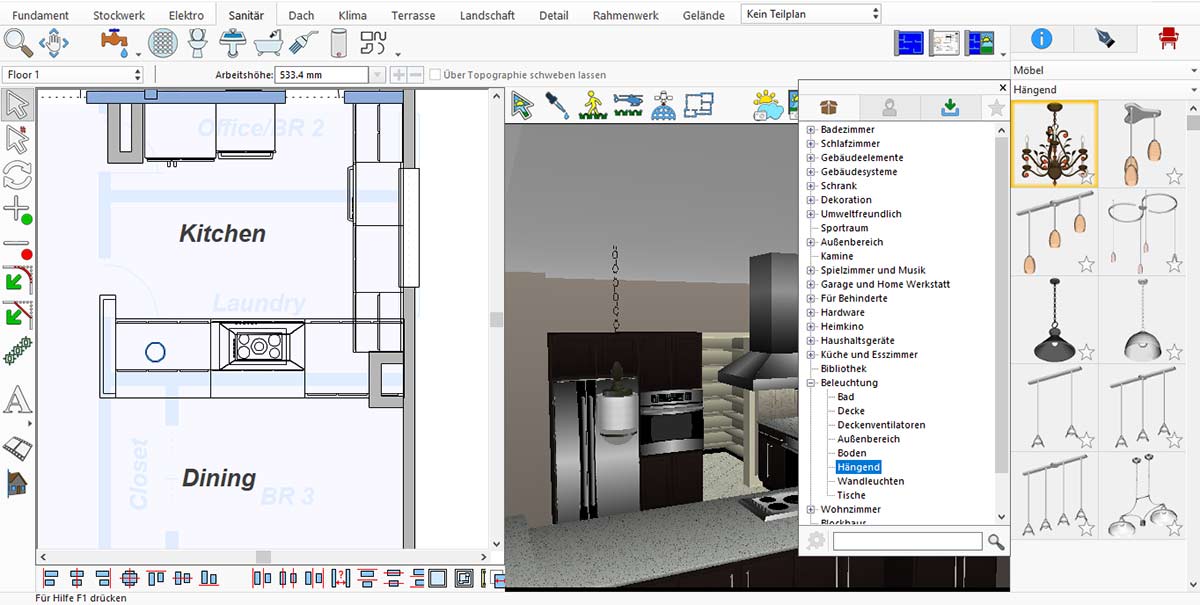Image resolution: width=1200 pixels, height=605 pixels.
Task: Select Wandleuchten in the lighting tree
Action: coord(870,481)
